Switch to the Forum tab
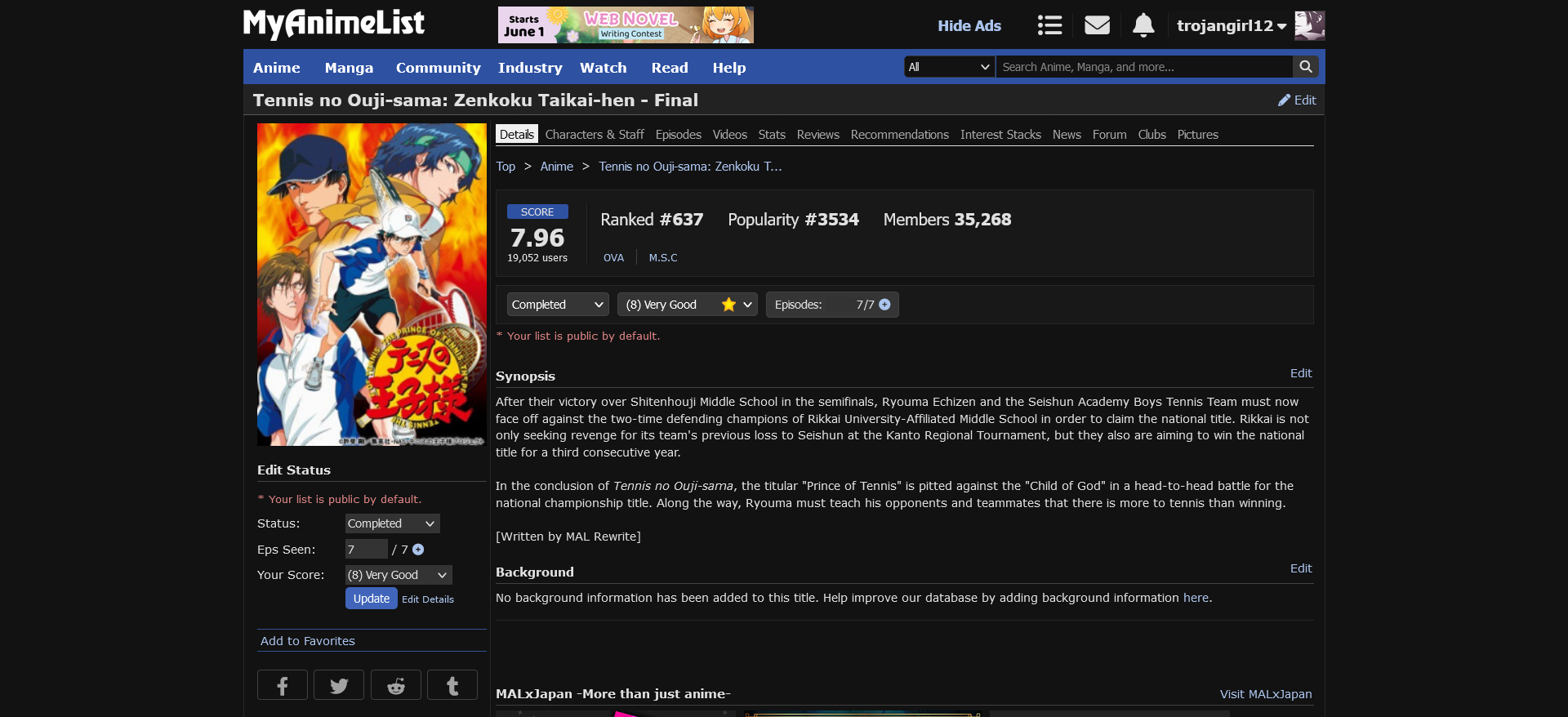 click(1109, 135)
